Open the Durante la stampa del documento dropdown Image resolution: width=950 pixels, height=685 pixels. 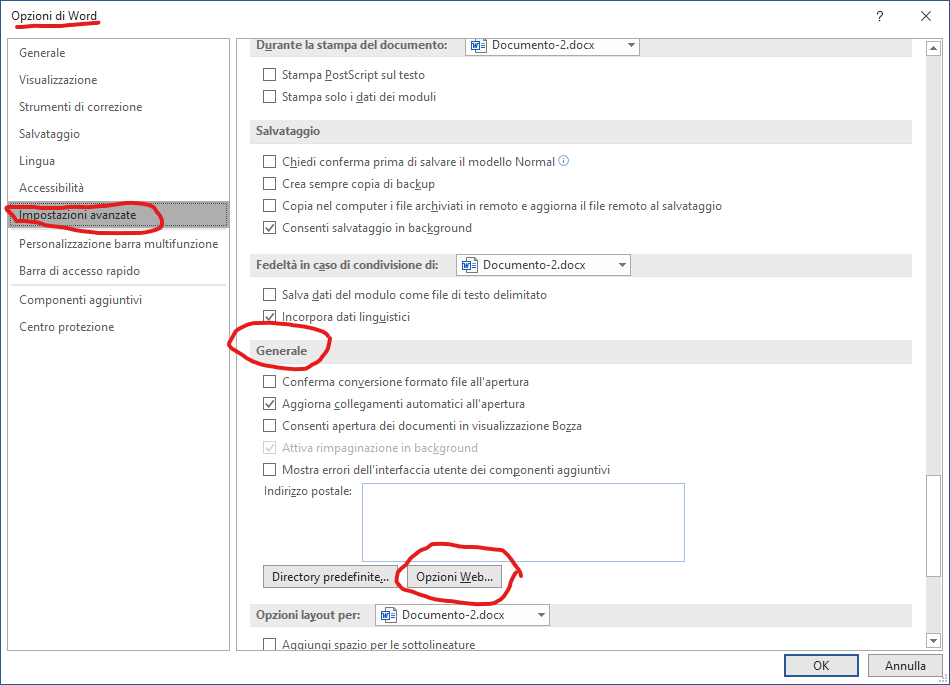point(552,45)
